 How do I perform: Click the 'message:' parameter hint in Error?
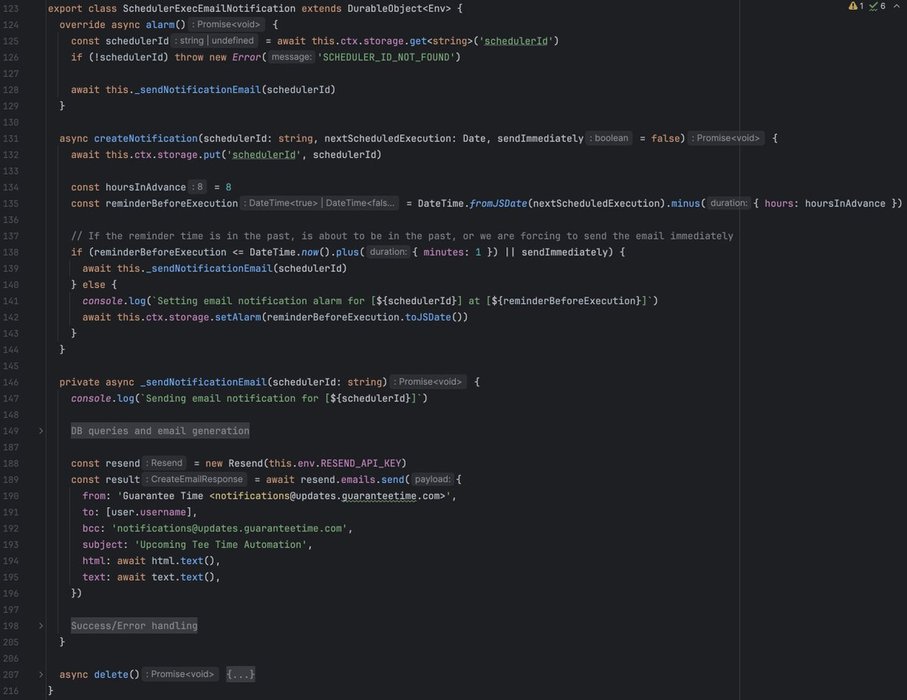click(x=290, y=57)
